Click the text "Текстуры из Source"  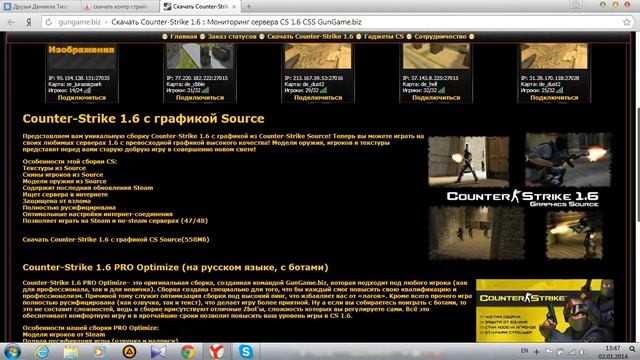[x=54, y=168]
